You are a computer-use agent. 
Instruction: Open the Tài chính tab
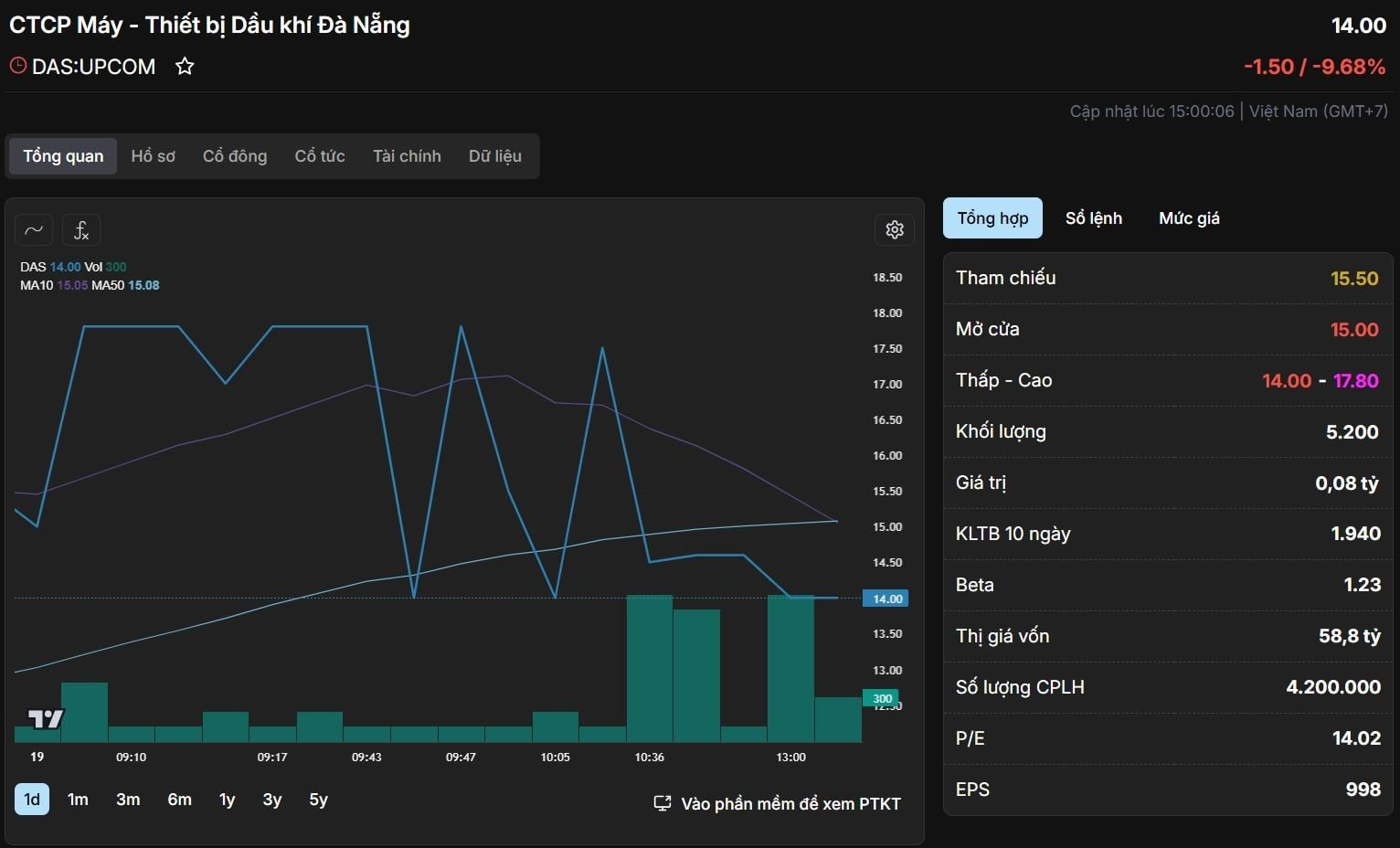pos(407,156)
